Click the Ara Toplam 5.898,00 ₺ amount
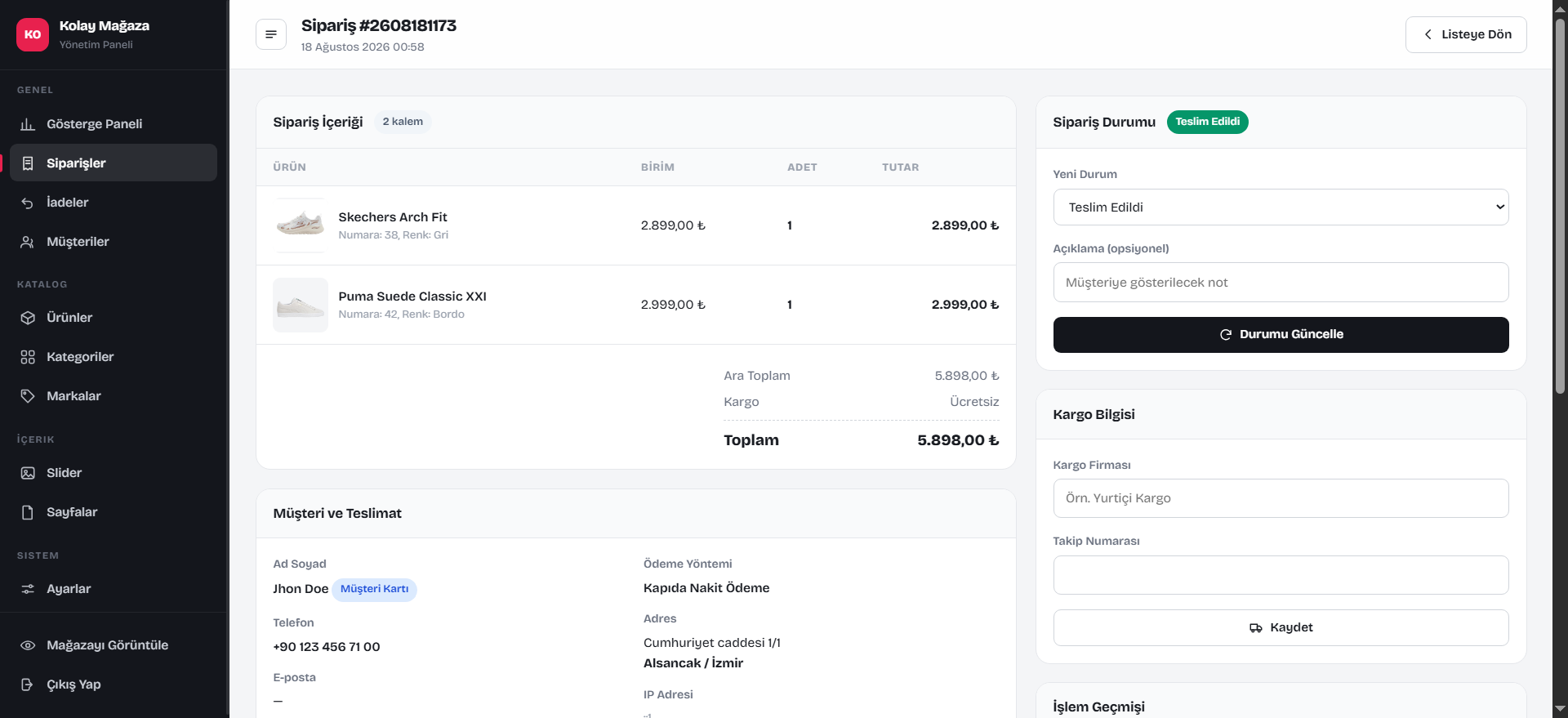1568x718 pixels. (x=967, y=376)
